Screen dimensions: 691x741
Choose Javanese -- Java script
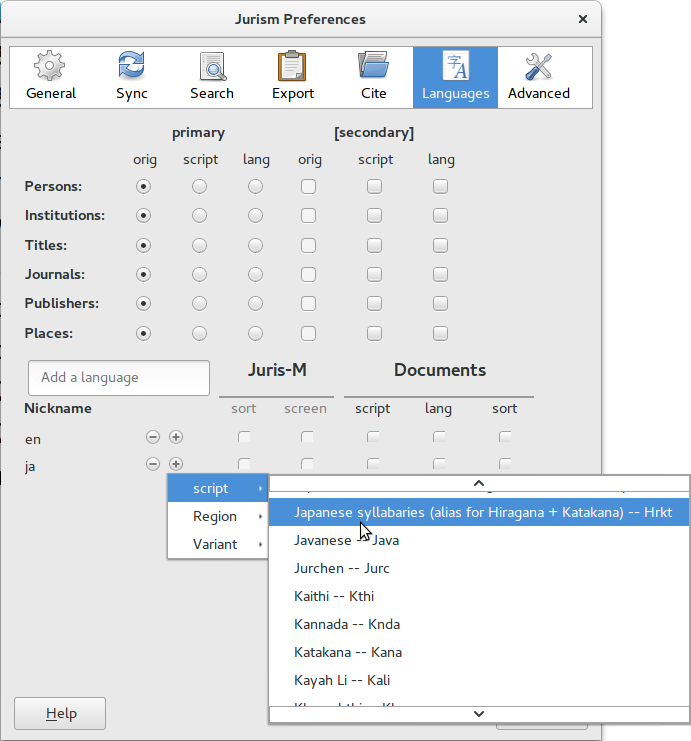[x=479, y=540]
